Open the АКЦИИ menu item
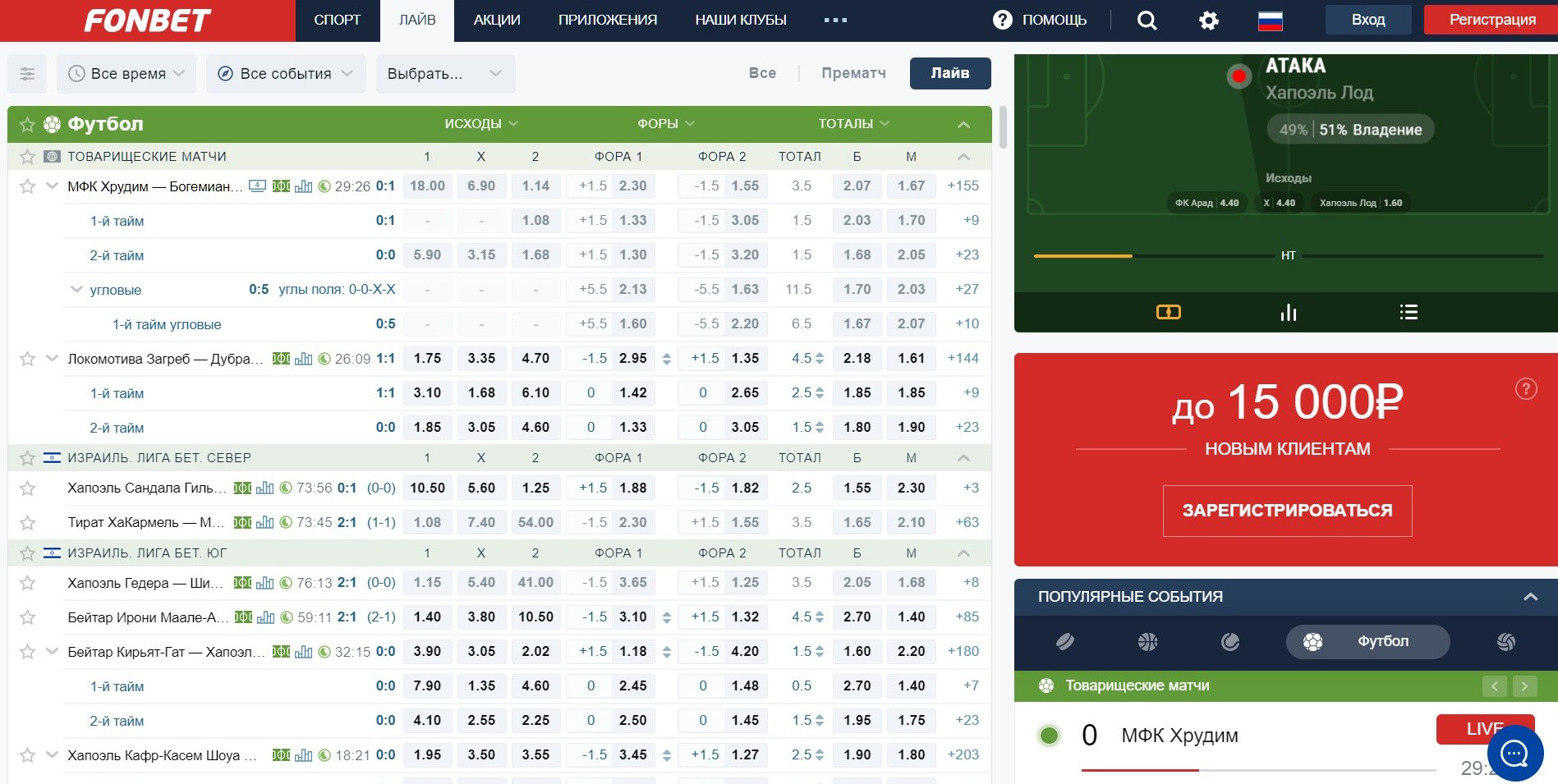1558x784 pixels. tap(497, 21)
